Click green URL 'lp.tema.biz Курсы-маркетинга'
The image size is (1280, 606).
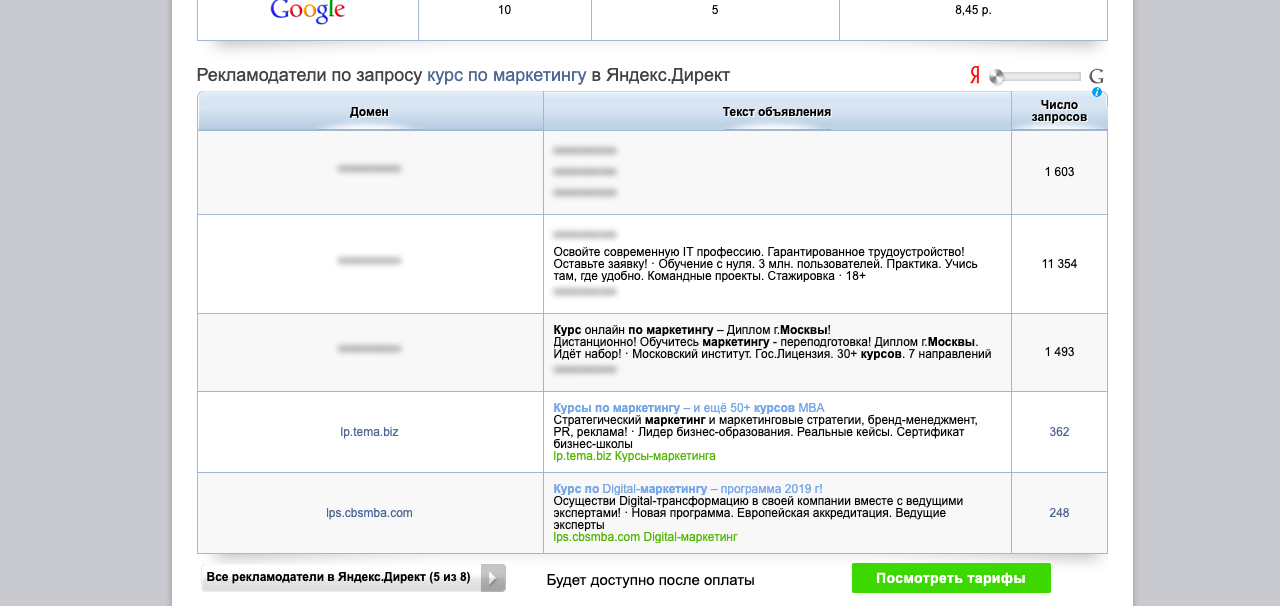point(634,456)
